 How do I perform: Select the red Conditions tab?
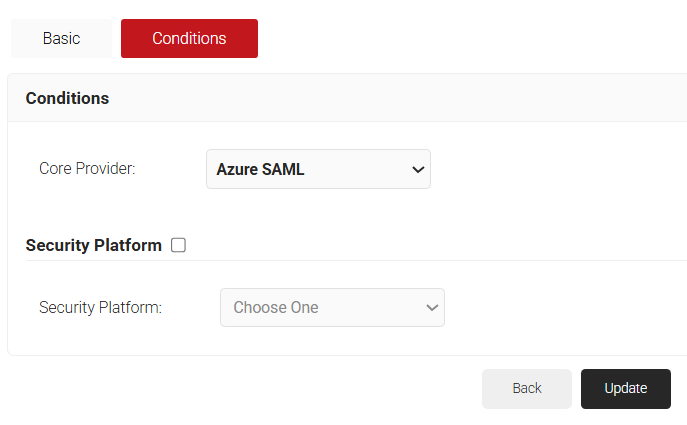(189, 39)
